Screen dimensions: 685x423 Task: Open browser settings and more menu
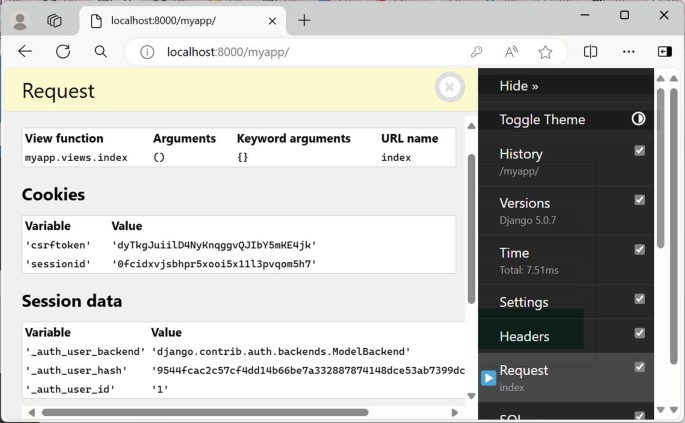pyautogui.click(x=628, y=52)
